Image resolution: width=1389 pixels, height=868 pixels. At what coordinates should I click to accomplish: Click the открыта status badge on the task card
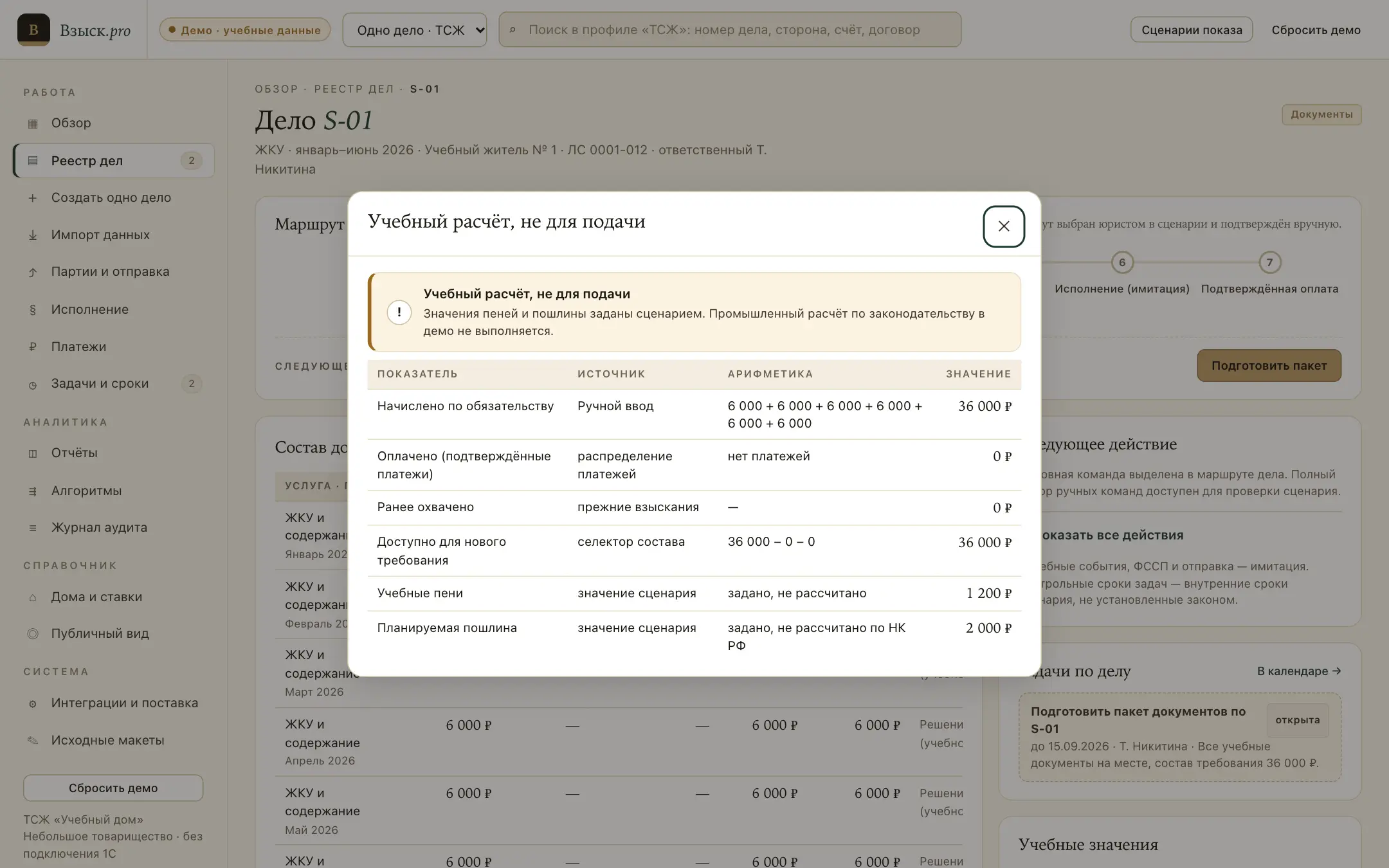coord(1297,720)
